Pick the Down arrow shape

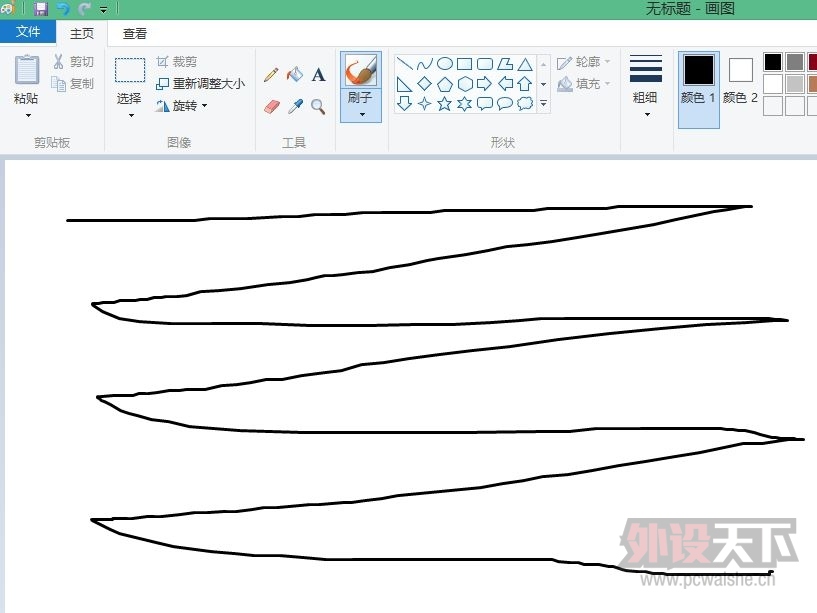click(x=404, y=103)
